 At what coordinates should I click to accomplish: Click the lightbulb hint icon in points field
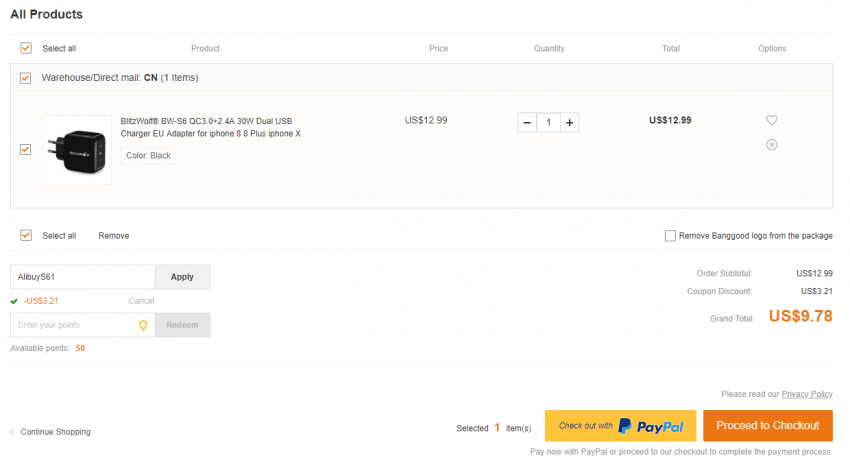pos(143,325)
